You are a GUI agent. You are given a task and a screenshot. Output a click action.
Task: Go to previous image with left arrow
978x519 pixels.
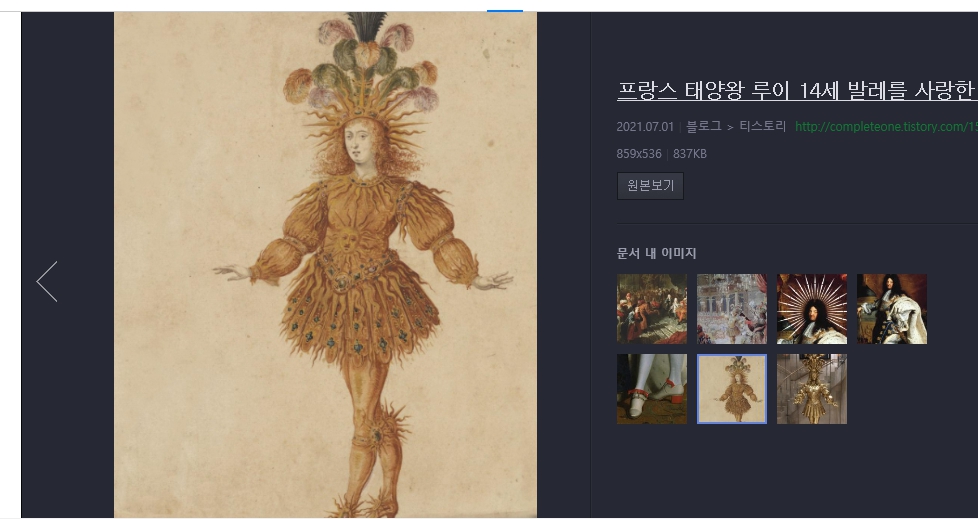(47, 281)
